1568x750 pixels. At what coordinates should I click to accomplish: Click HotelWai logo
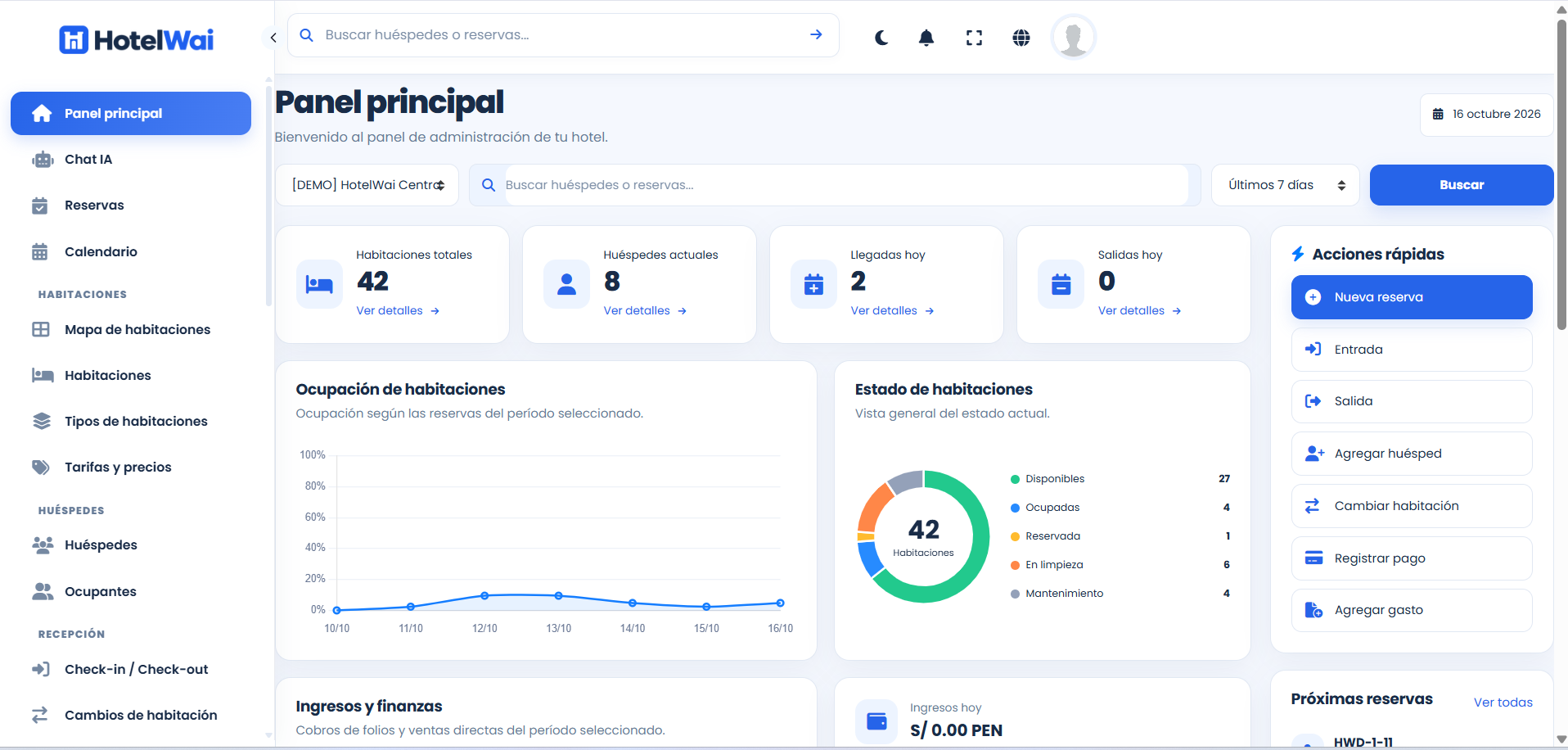137,40
